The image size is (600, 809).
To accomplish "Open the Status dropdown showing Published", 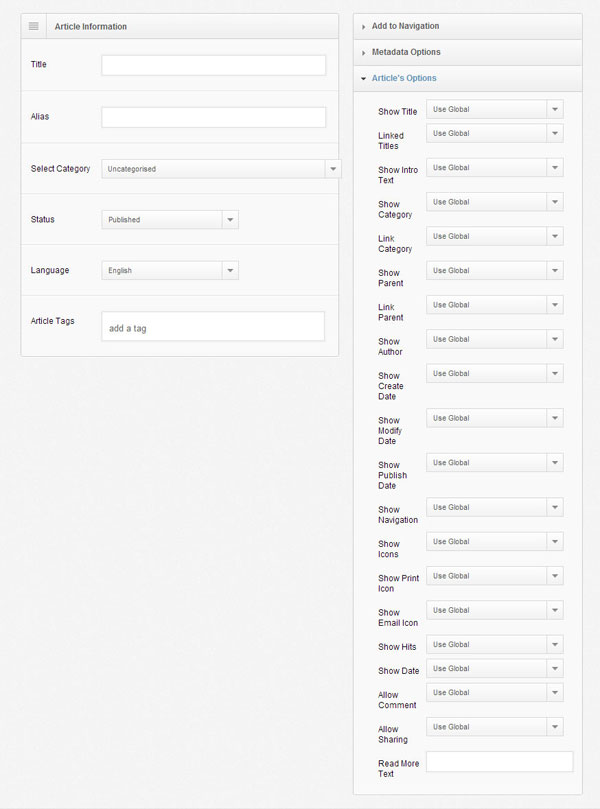I will tap(170, 220).
